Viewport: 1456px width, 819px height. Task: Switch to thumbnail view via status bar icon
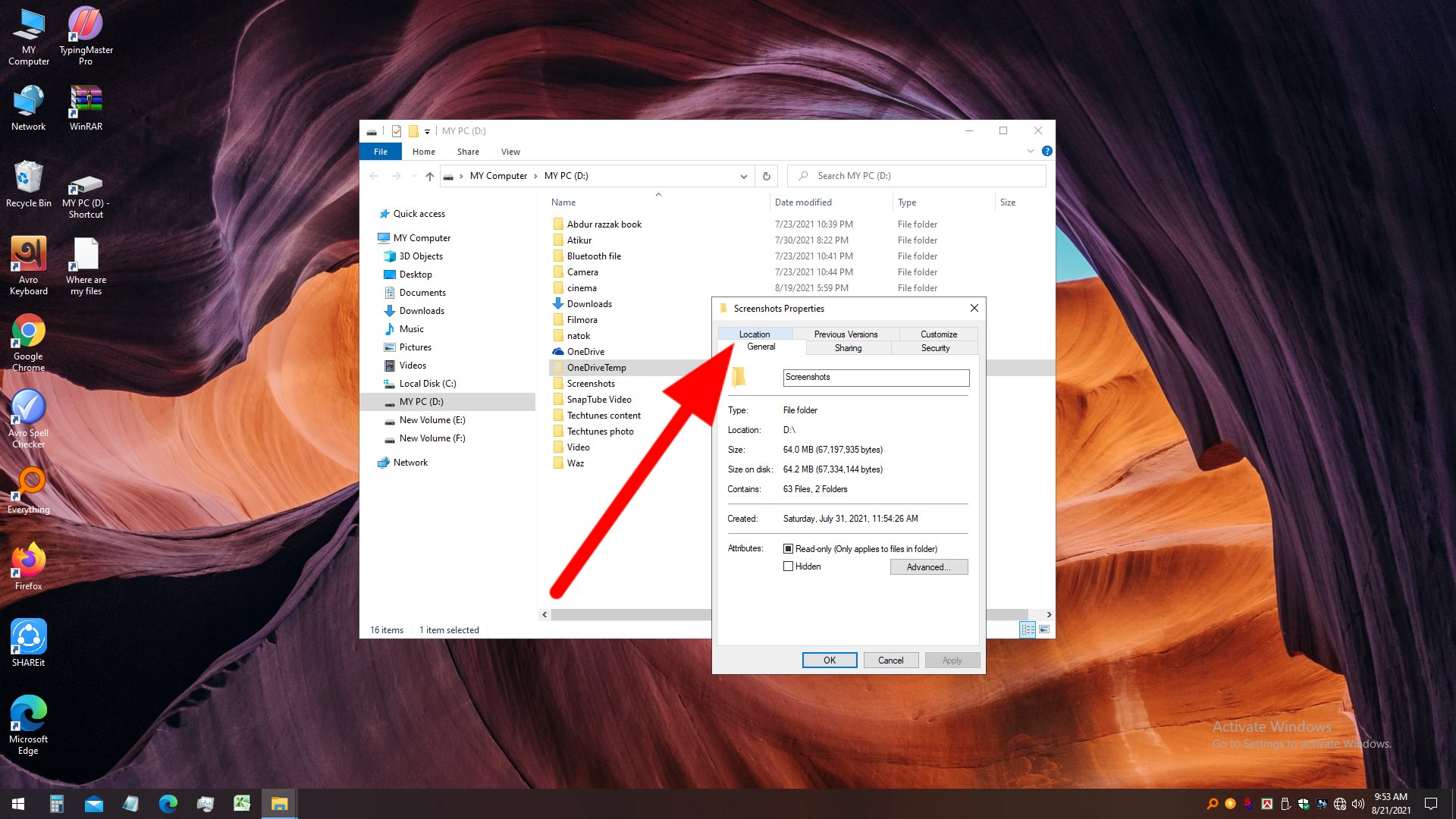click(x=1044, y=629)
